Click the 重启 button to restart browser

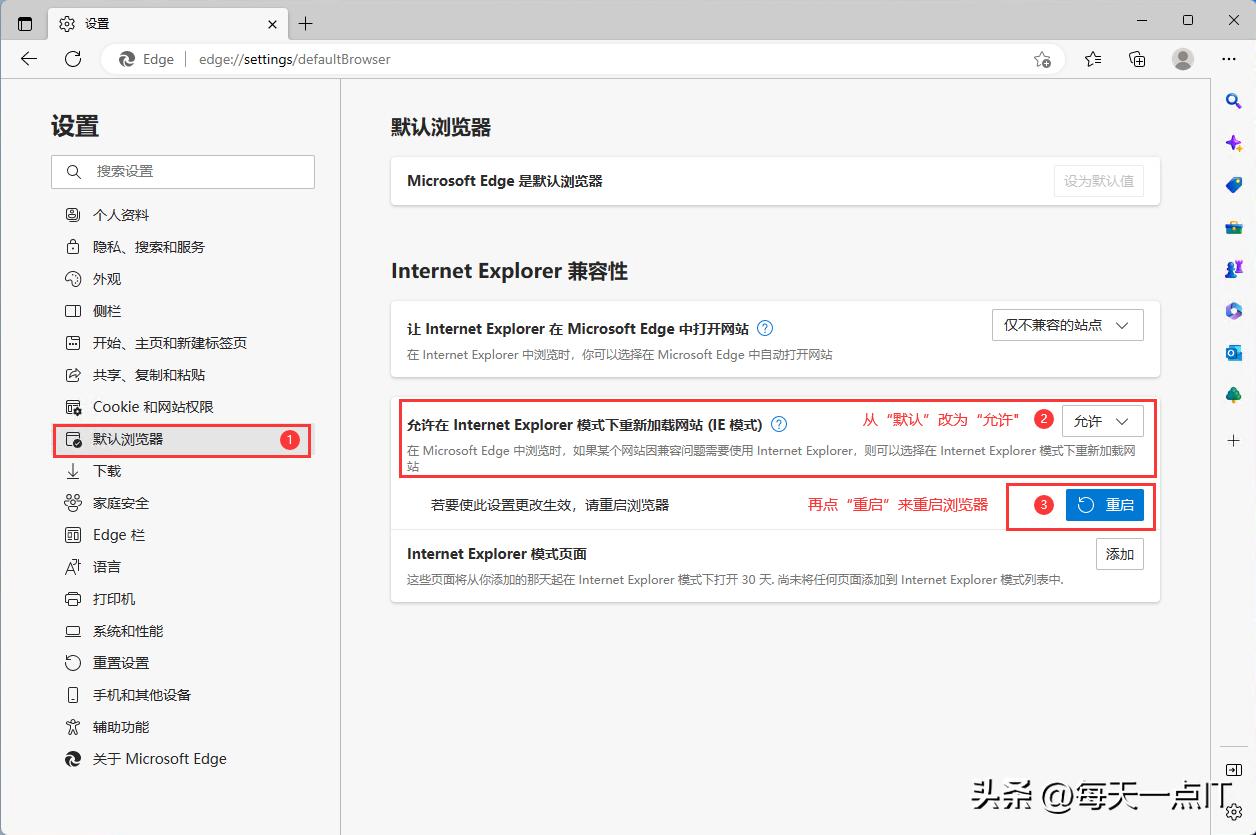[x=1106, y=505]
